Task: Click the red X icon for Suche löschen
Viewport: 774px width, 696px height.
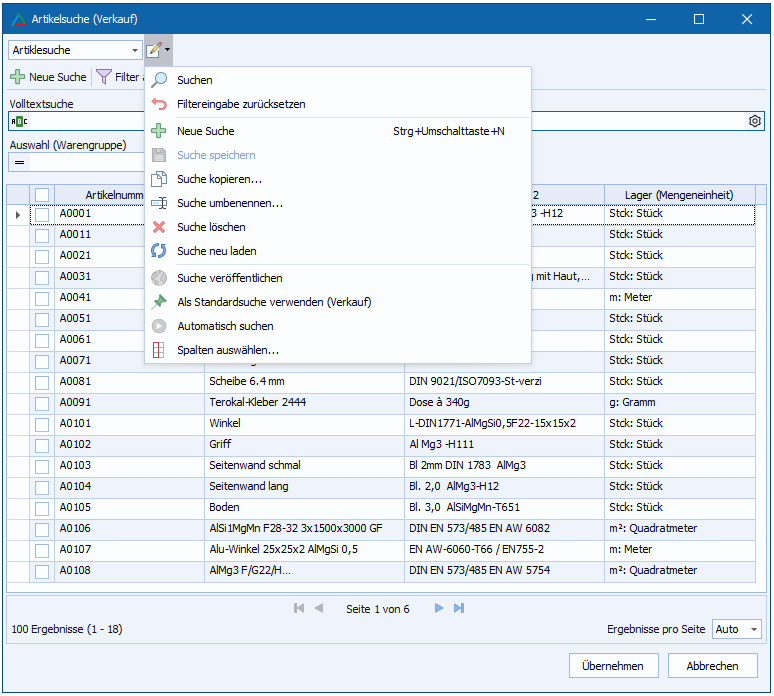Action: tap(158, 227)
